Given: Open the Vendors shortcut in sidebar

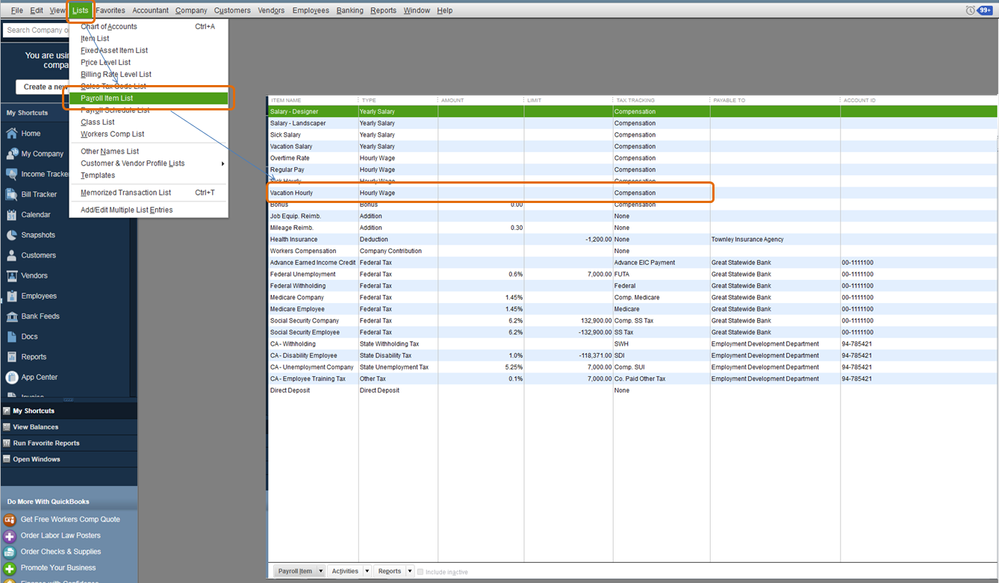Looking at the screenshot, I should 27,276.
